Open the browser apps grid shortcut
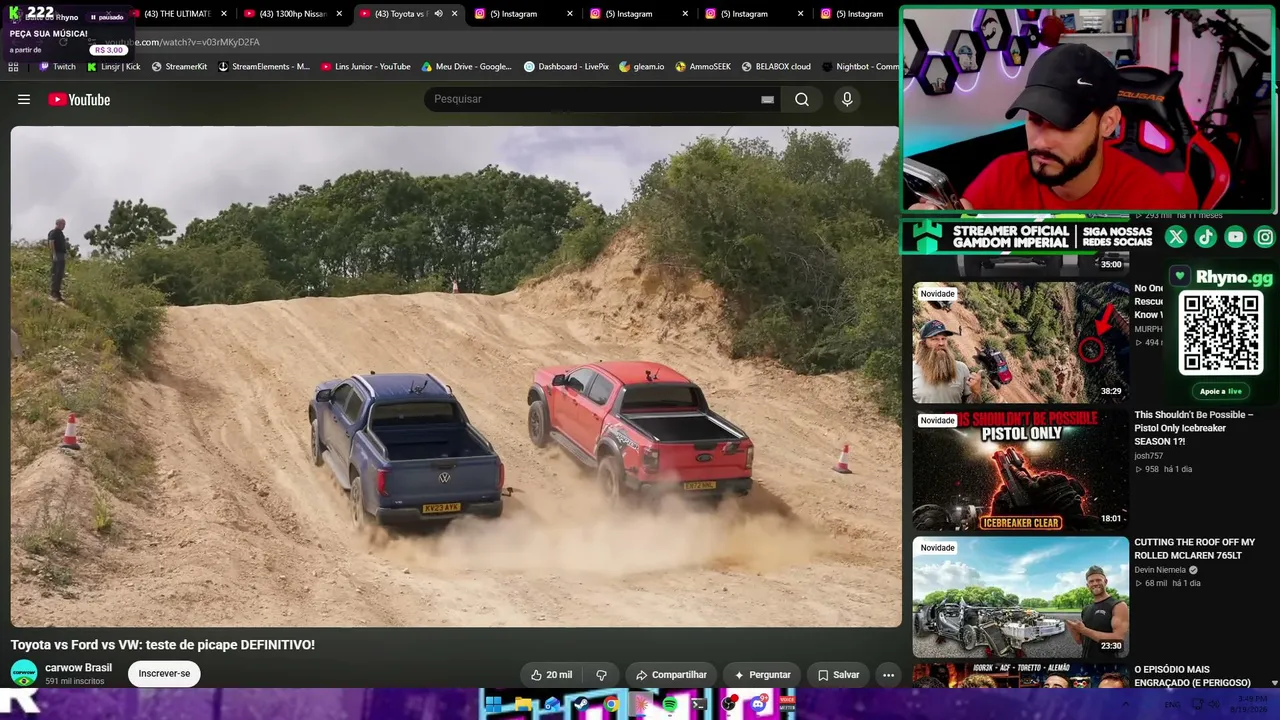This screenshot has width=1280, height=720. [13, 67]
